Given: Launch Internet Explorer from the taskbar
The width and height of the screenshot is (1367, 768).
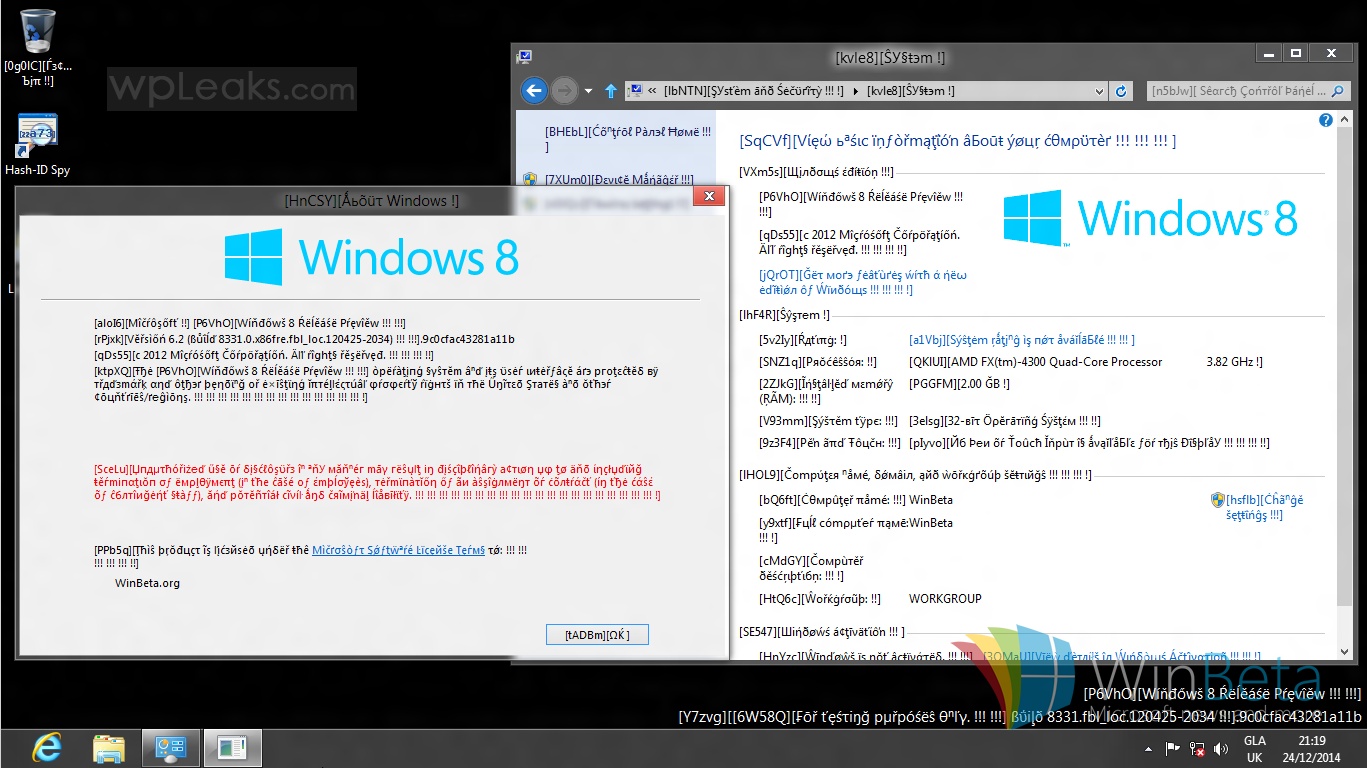Looking at the screenshot, I should click(46, 747).
